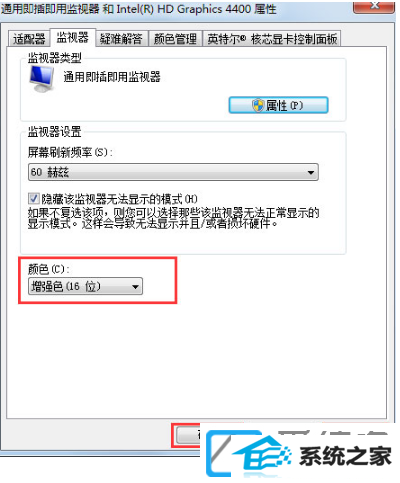Click the 隐藏该监视器无法显示的模式 label text
400x483 pixels.
click(x=119, y=199)
